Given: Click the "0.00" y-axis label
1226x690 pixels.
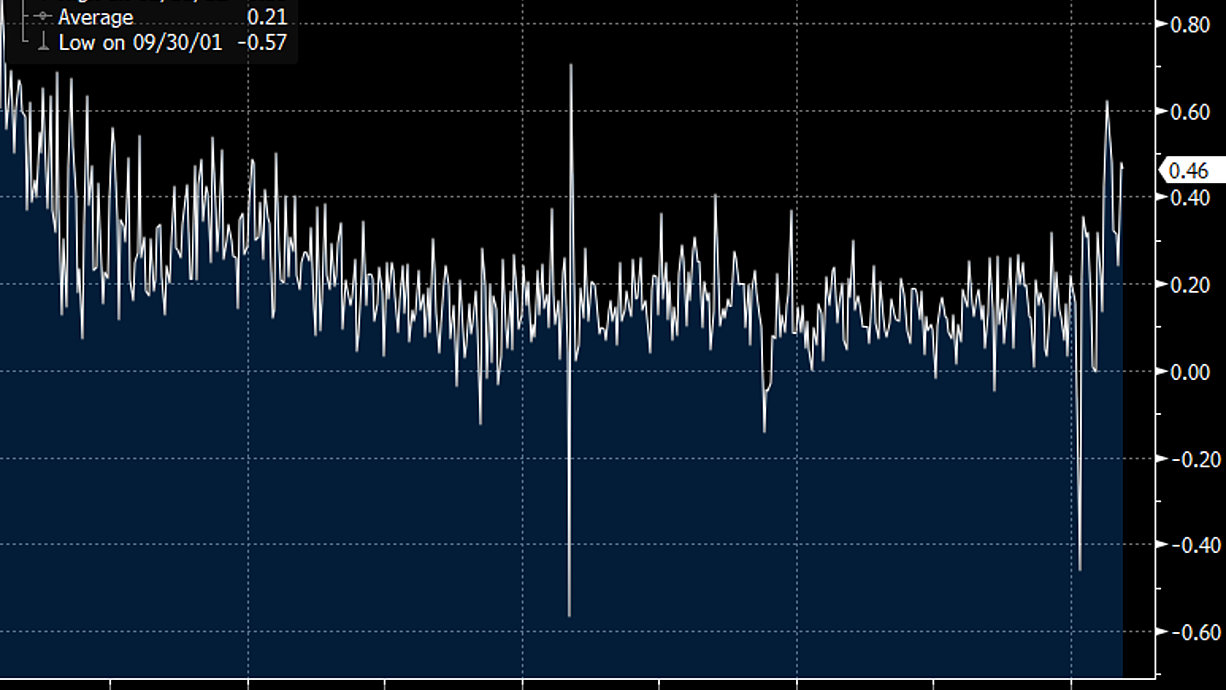Looking at the screenshot, I should (1190, 371).
